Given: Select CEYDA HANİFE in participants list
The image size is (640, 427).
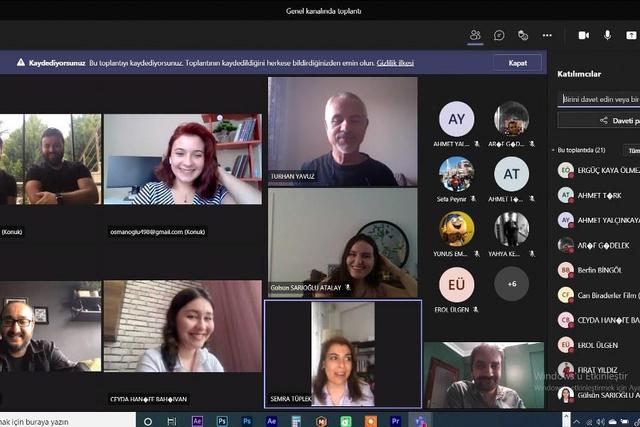Looking at the screenshot, I should point(599,320).
